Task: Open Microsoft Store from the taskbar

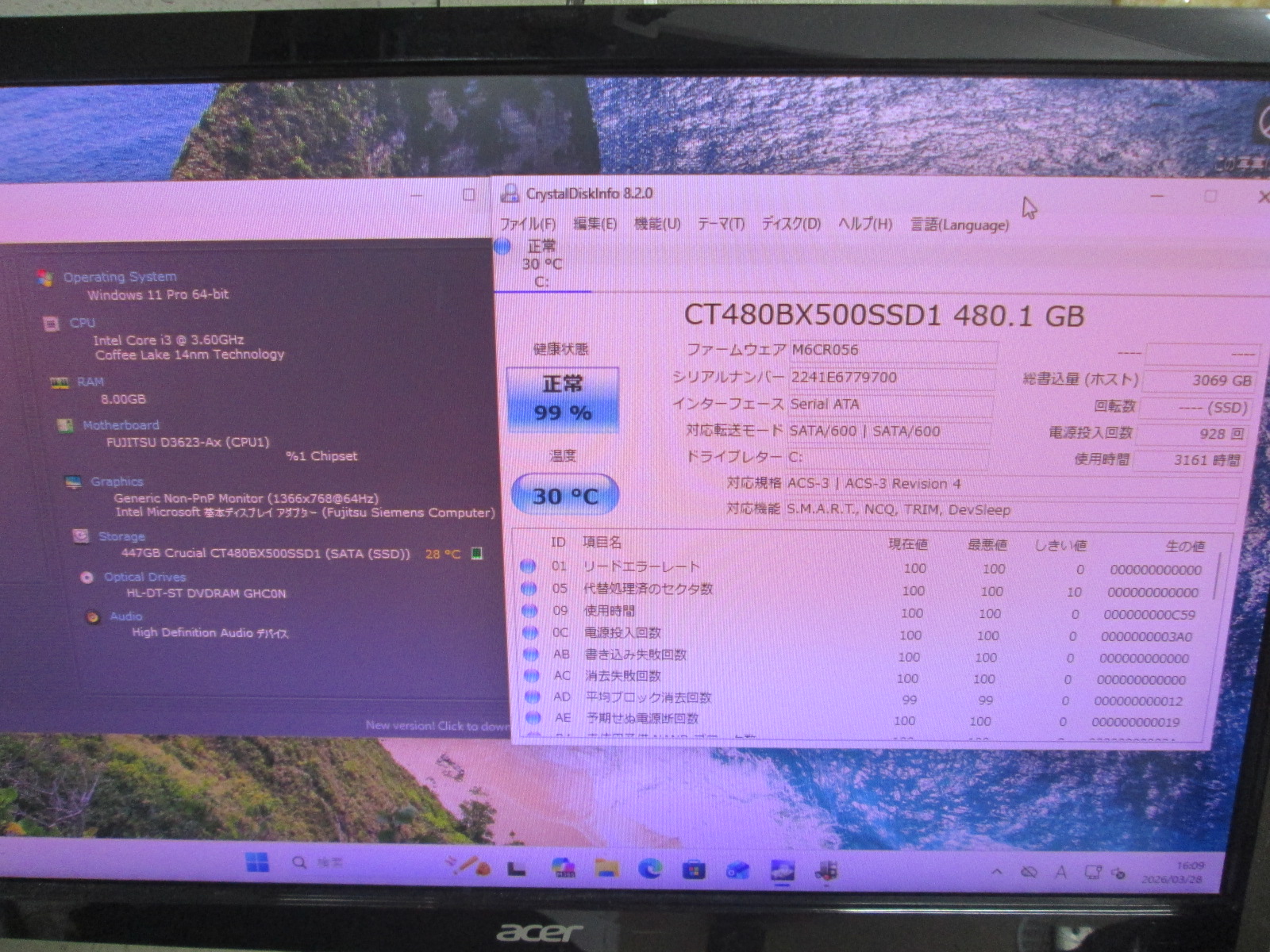Action: point(694,870)
